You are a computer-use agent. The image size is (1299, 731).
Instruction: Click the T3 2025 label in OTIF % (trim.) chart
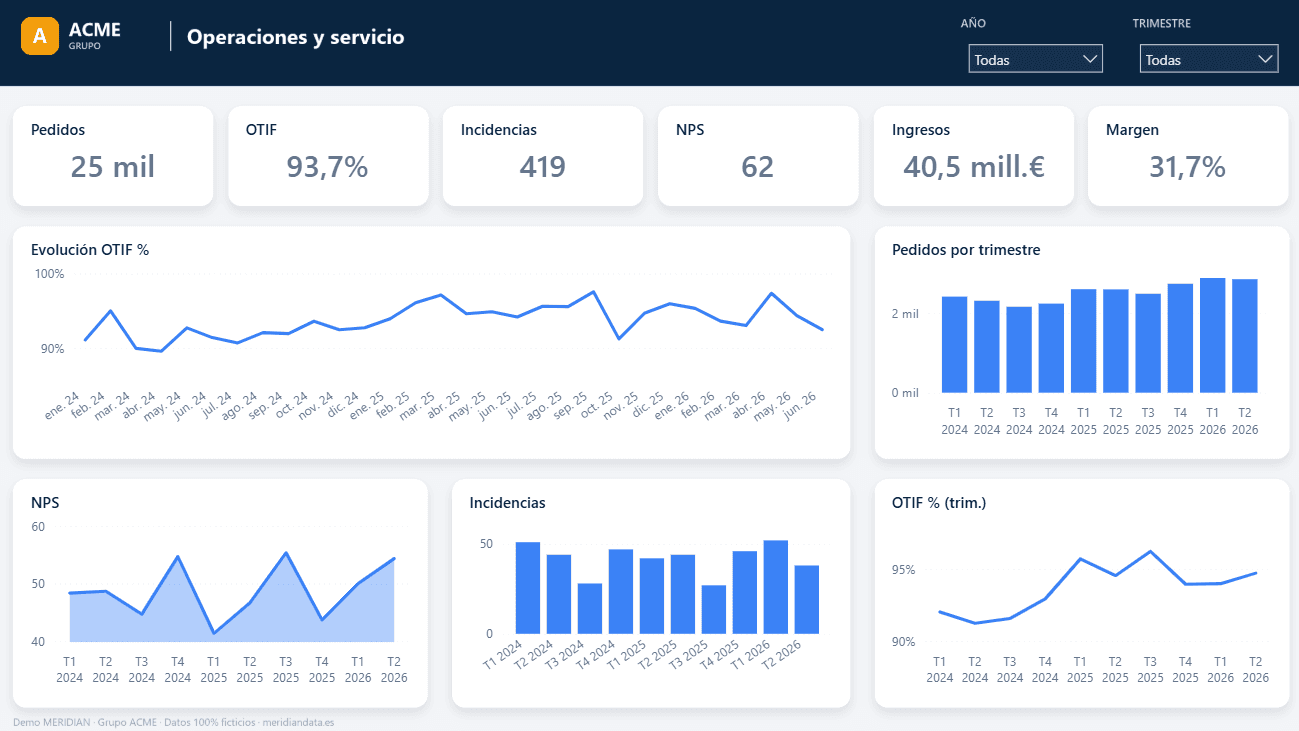[1150, 669]
